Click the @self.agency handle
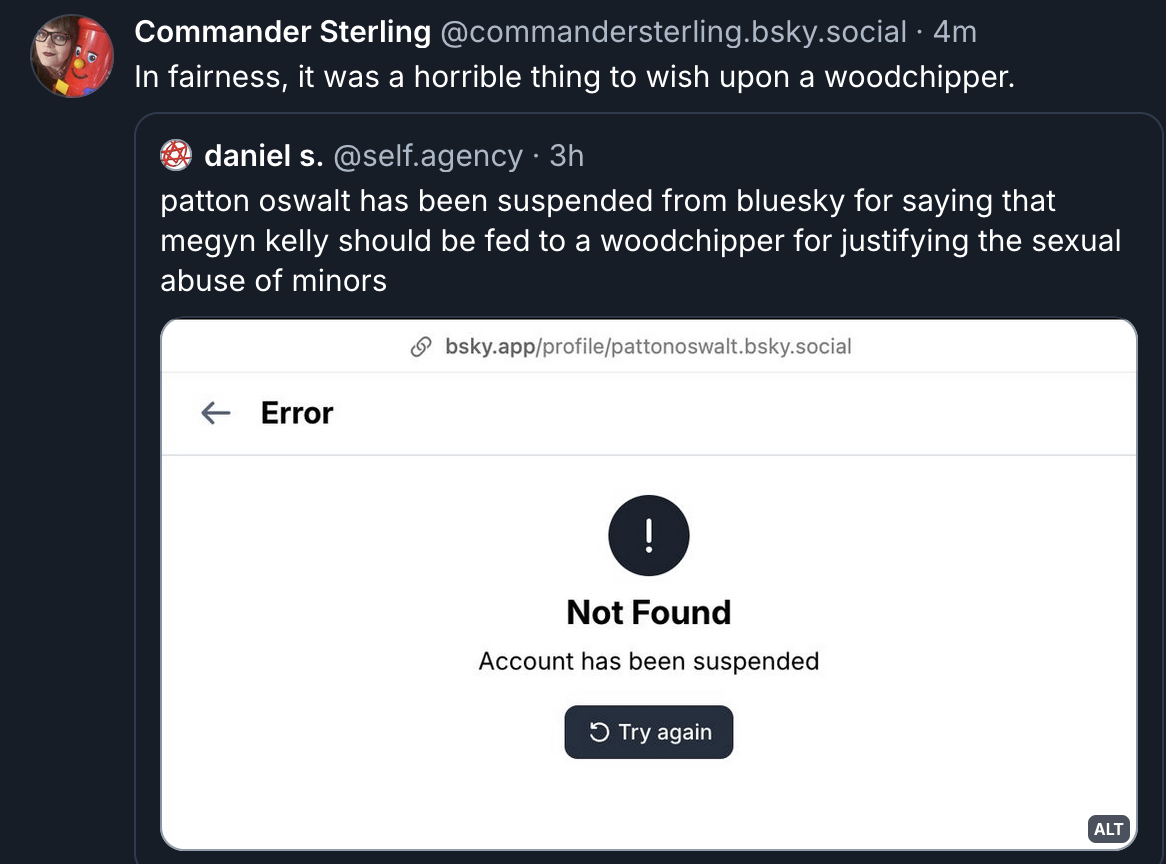 pos(428,156)
